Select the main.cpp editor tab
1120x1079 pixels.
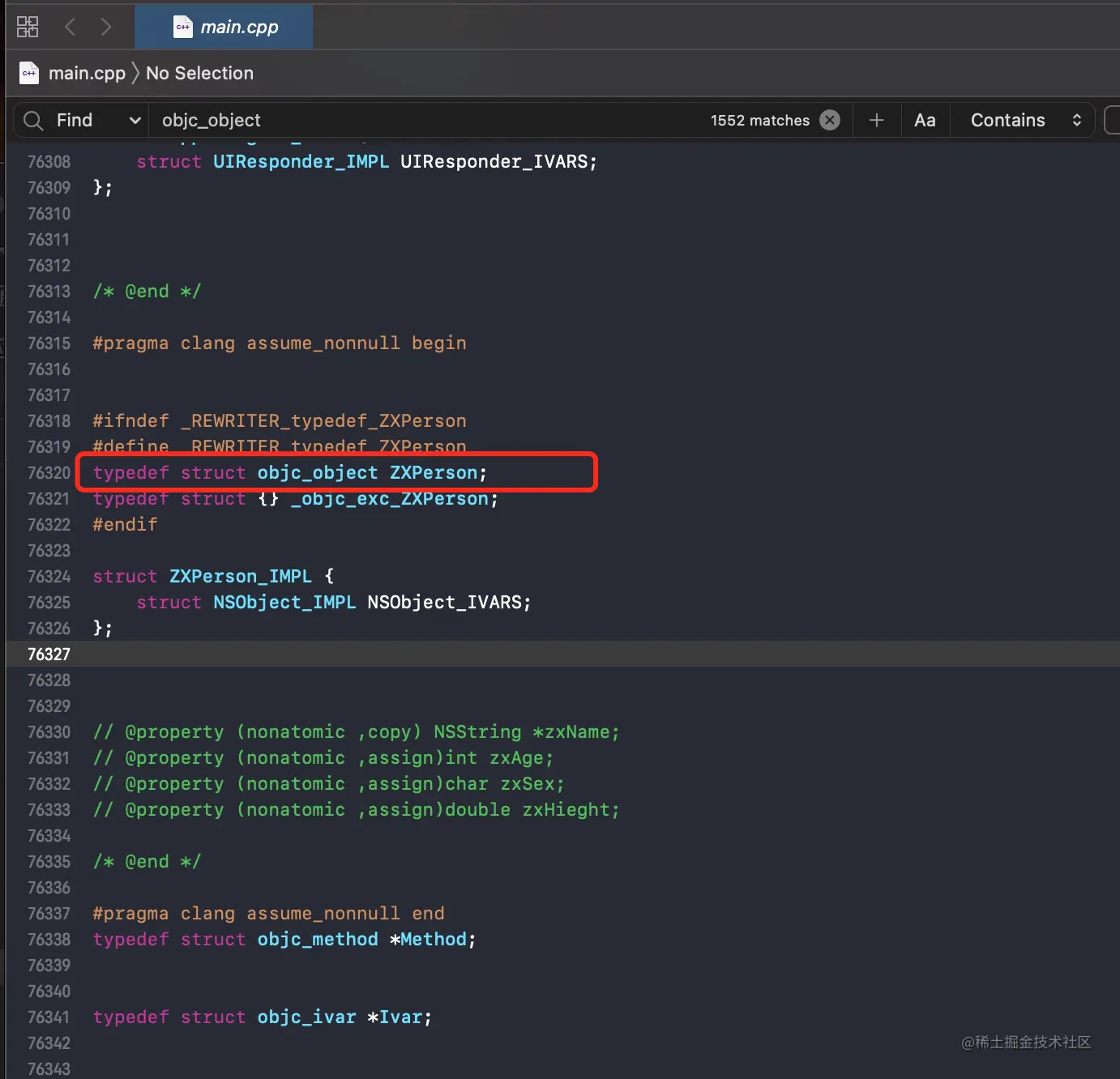pyautogui.click(x=224, y=27)
